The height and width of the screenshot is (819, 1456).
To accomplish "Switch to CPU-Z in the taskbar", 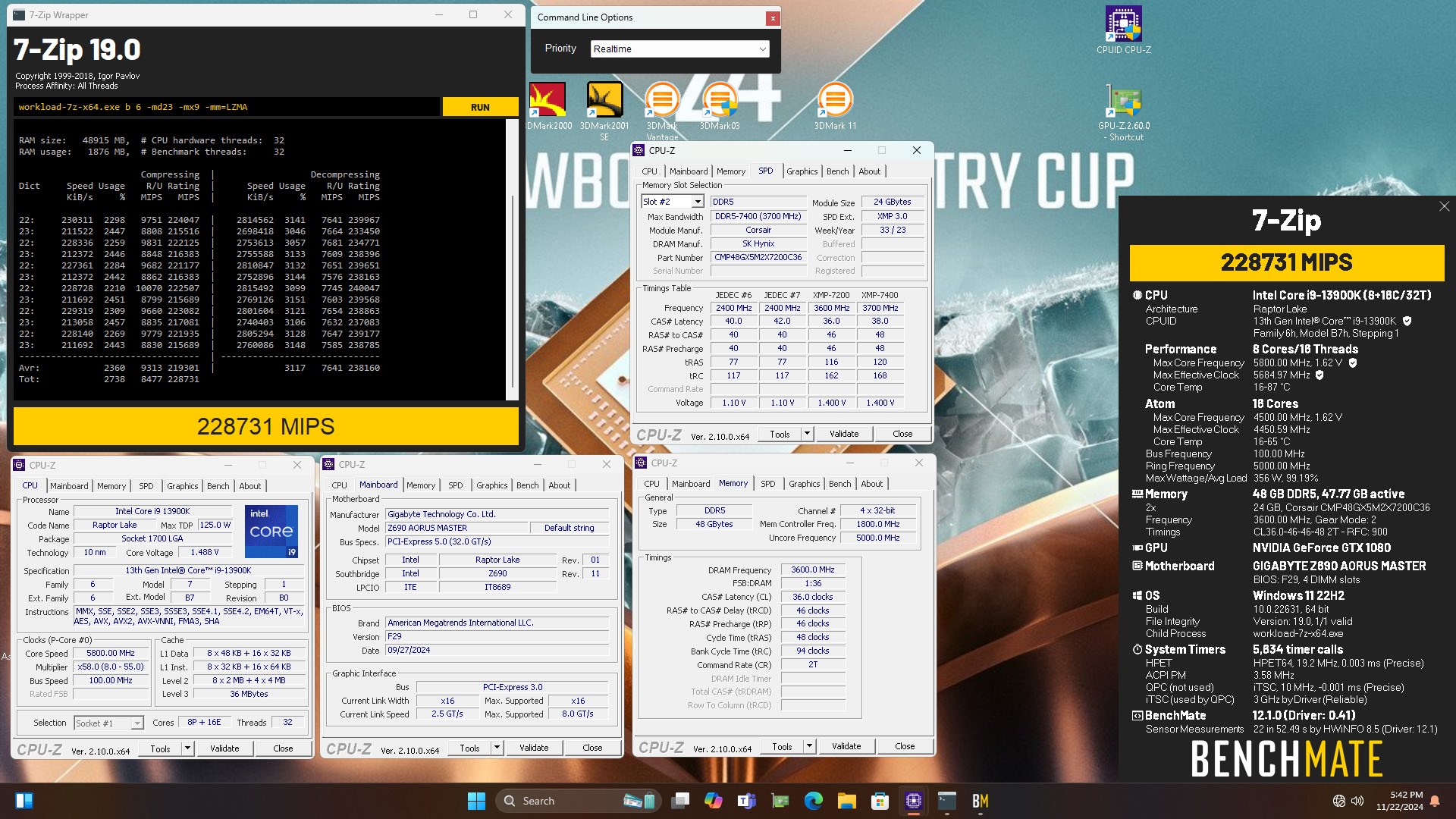I will click(914, 801).
